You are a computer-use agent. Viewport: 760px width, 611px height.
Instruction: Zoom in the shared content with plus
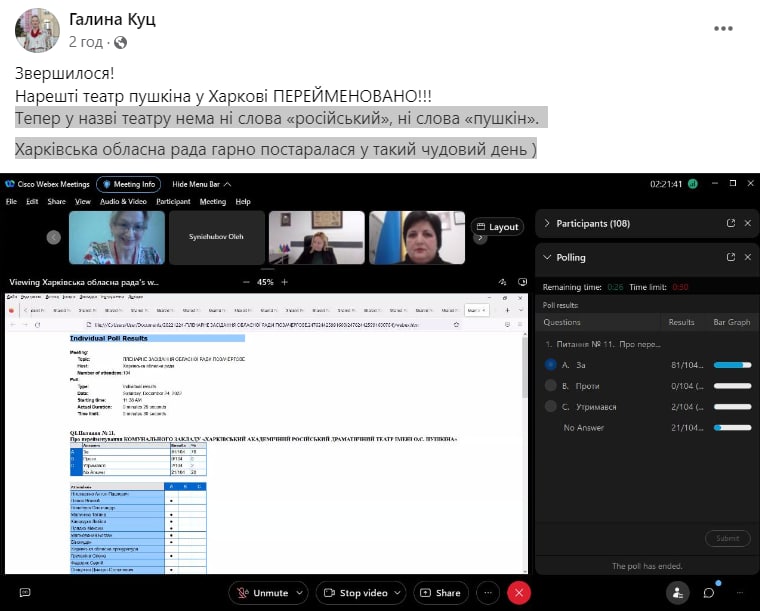(283, 282)
